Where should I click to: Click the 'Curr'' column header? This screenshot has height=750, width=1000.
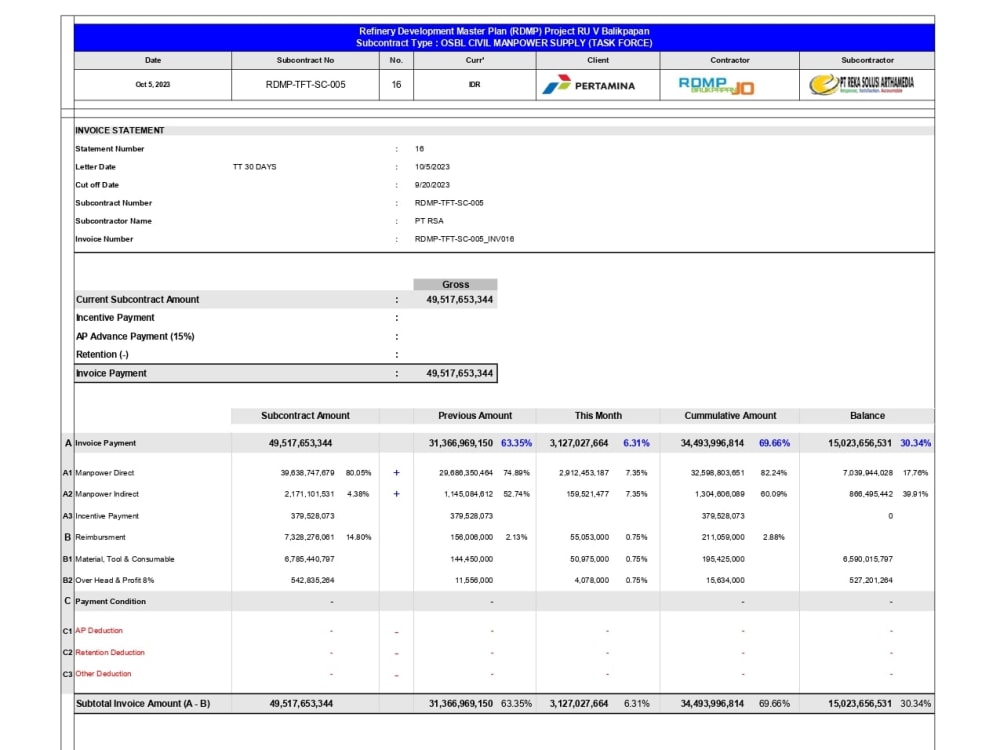(474, 60)
